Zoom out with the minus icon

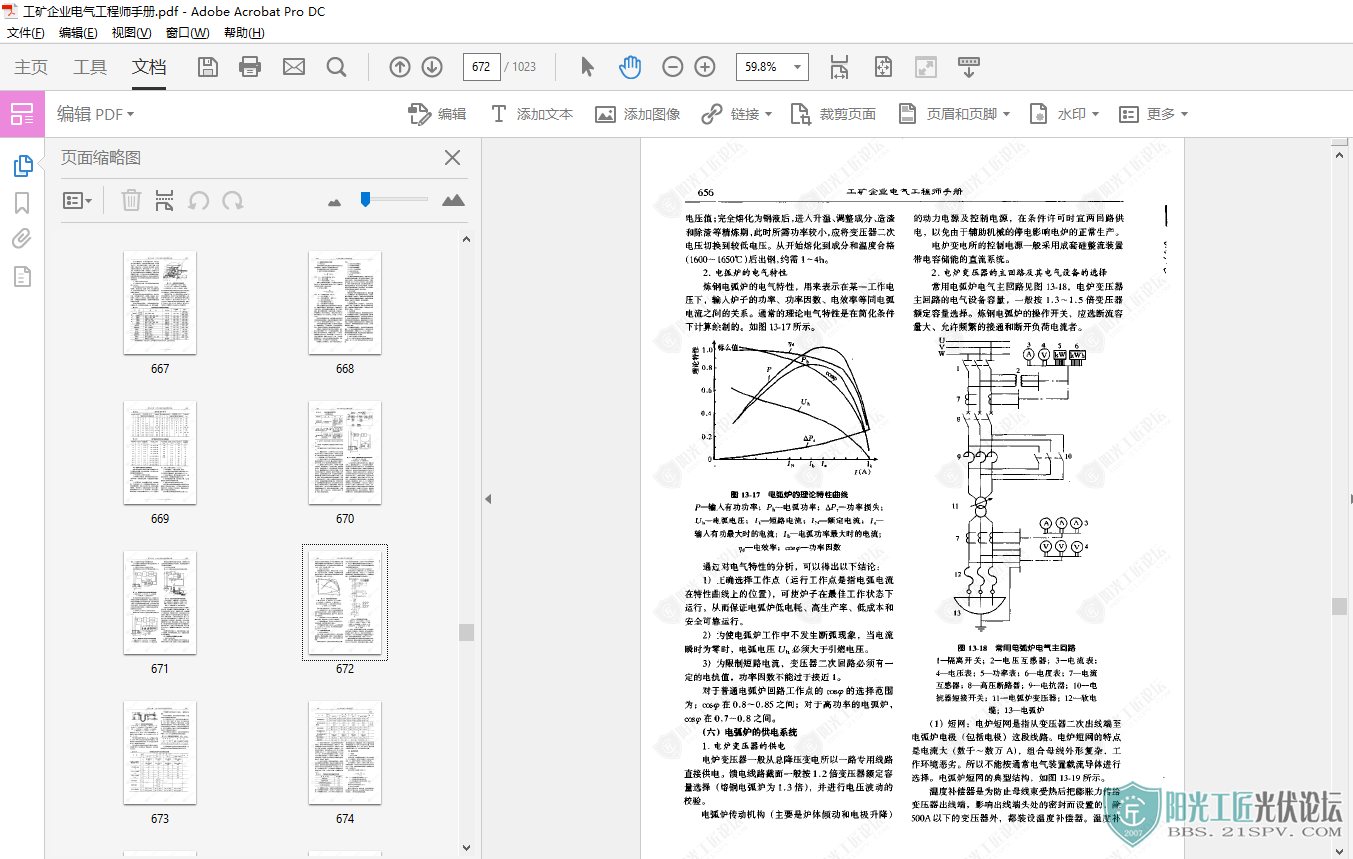(x=673, y=67)
